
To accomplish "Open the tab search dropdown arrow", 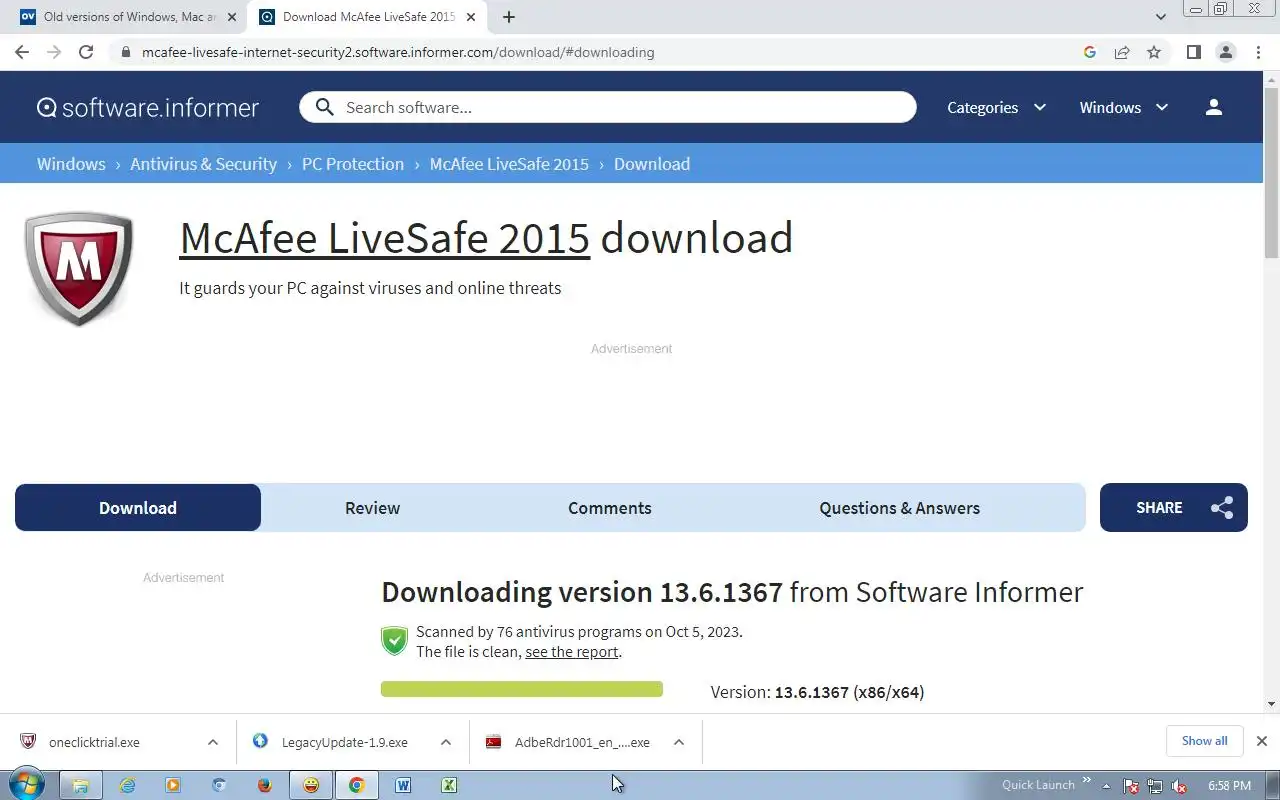I will pyautogui.click(x=1161, y=17).
